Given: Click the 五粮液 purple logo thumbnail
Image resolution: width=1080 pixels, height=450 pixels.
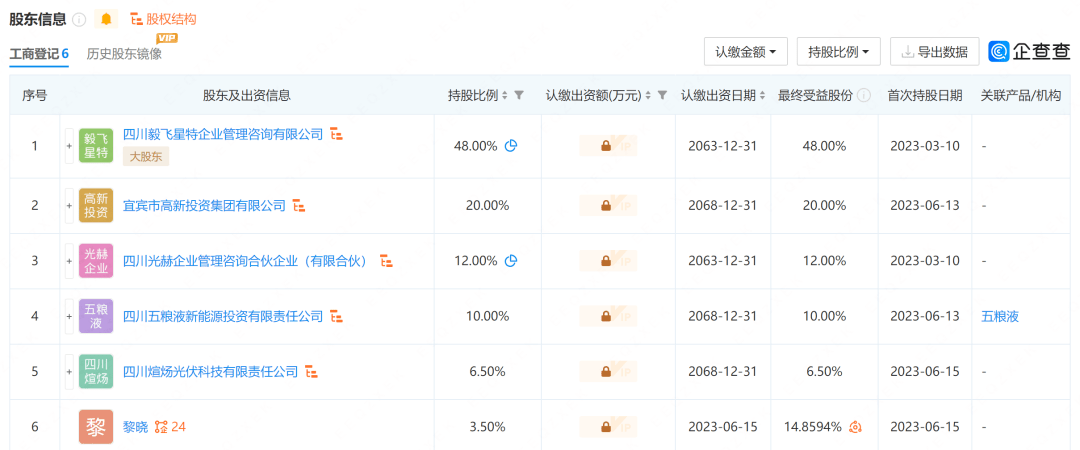Looking at the screenshot, I should point(96,316).
